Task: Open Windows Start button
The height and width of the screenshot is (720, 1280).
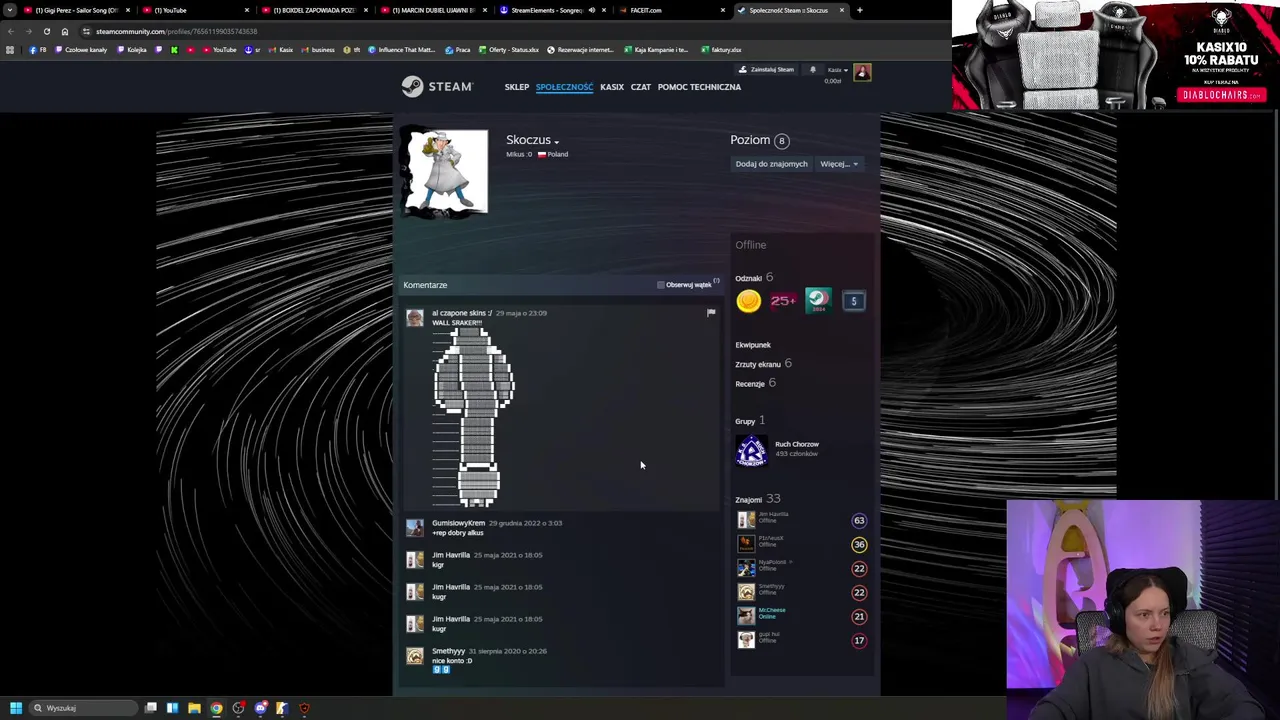Action: tap(15, 708)
